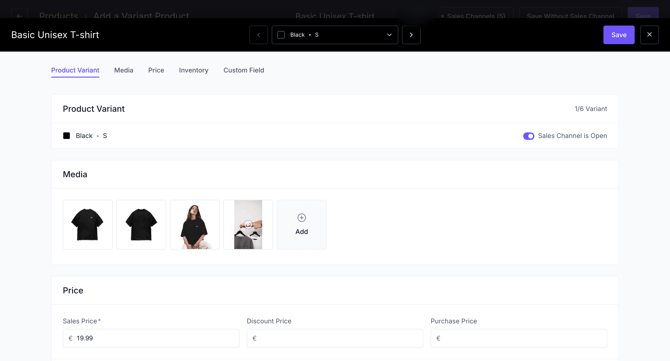Open the Inventory tab
The image size is (670, 361).
coord(194,70)
